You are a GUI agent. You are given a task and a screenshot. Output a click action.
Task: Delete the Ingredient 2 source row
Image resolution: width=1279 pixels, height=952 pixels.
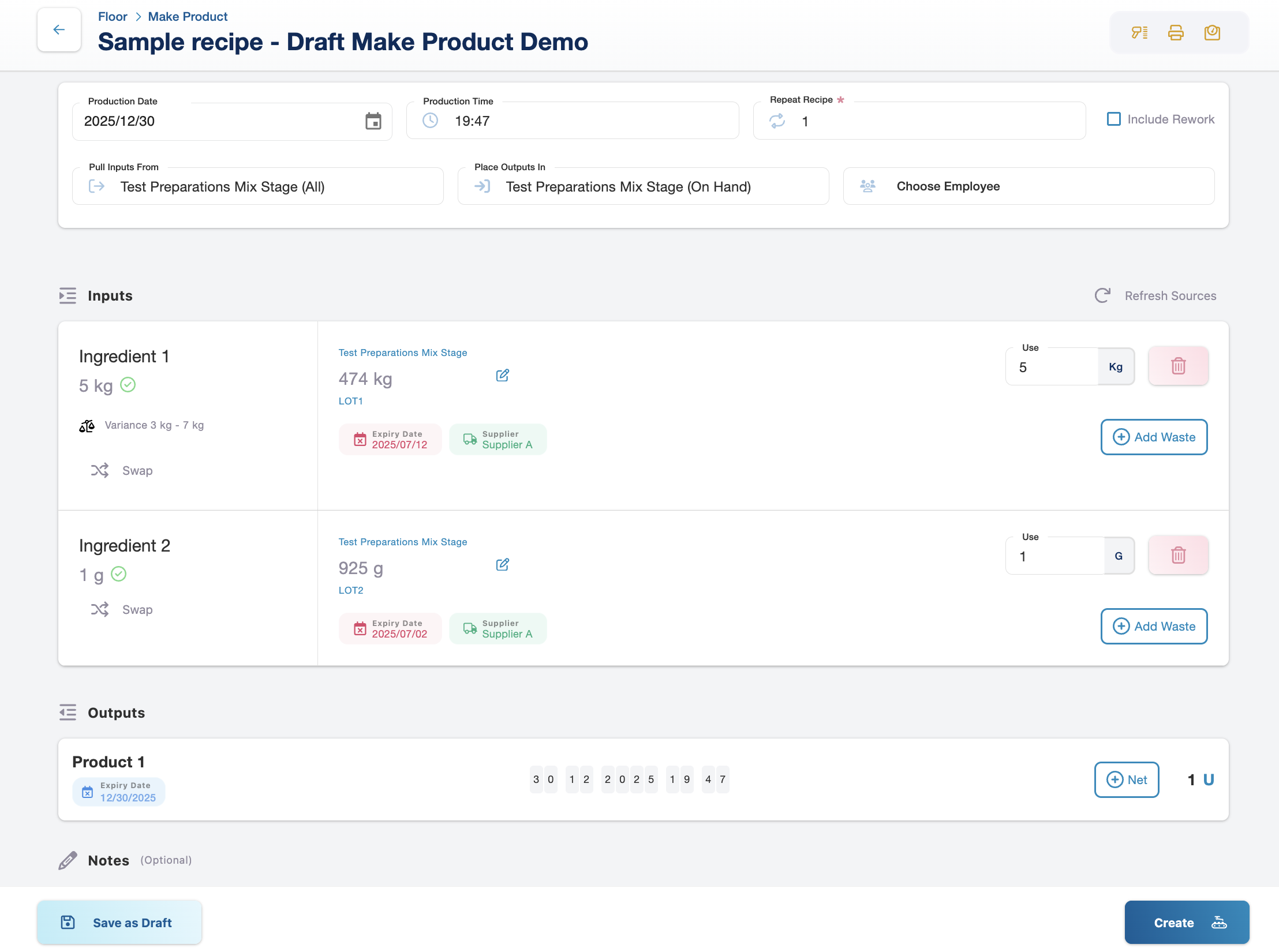1178,556
